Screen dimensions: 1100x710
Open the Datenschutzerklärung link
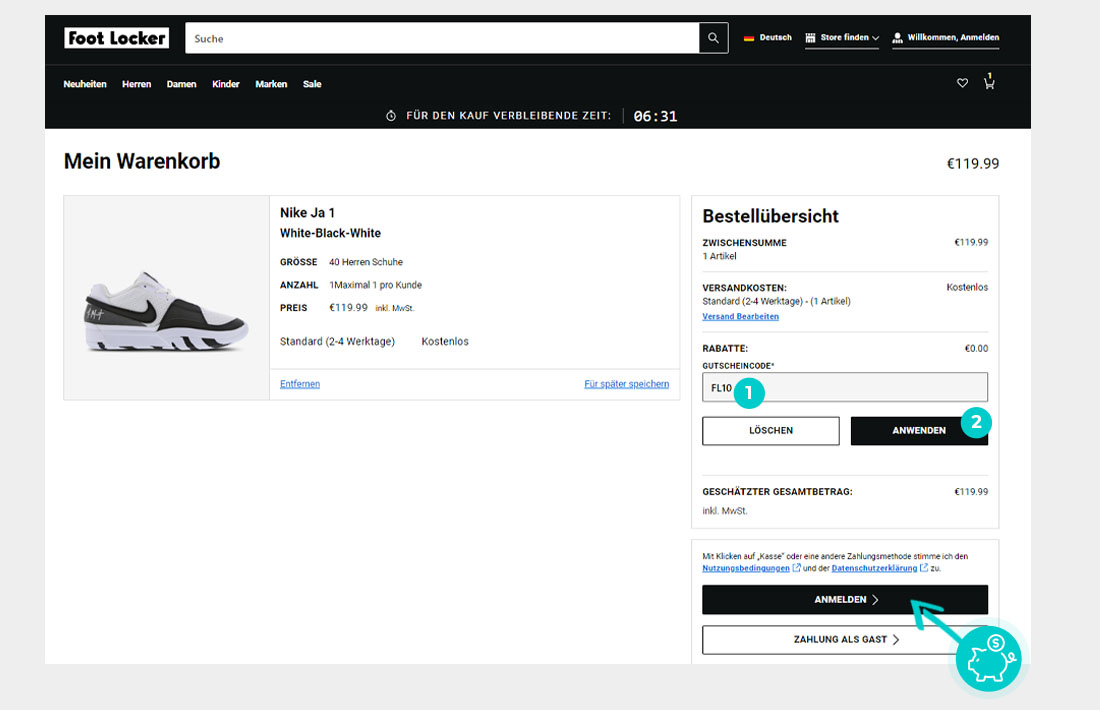point(874,568)
